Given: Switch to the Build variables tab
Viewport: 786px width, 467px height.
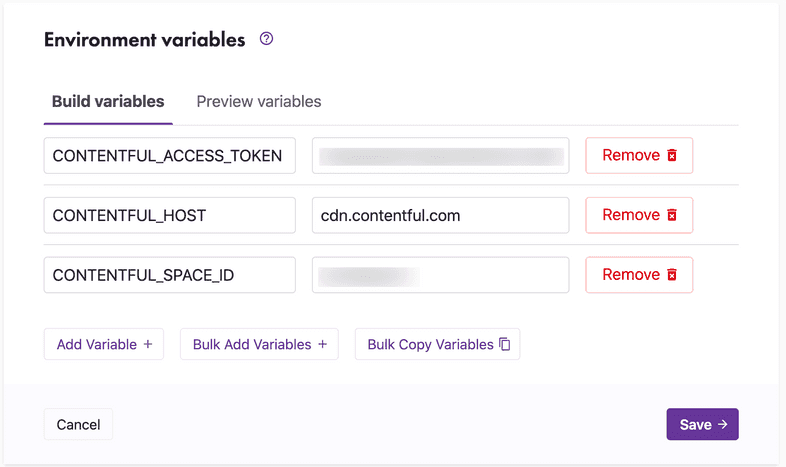Looking at the screenshot, I should click(x=108, y=102).
